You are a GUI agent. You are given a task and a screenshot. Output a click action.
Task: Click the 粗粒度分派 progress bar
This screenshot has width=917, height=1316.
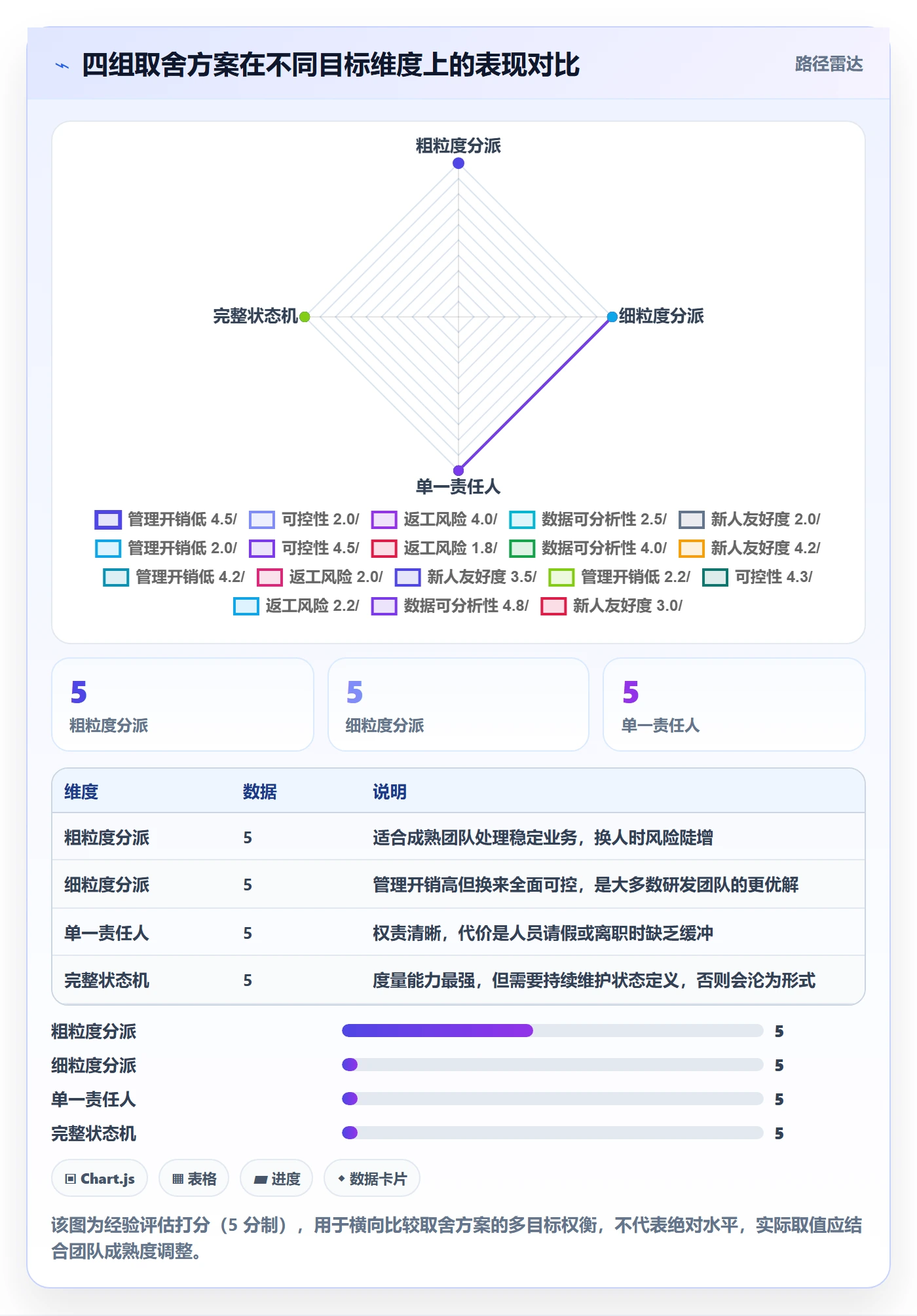(x=553, y=1031)
